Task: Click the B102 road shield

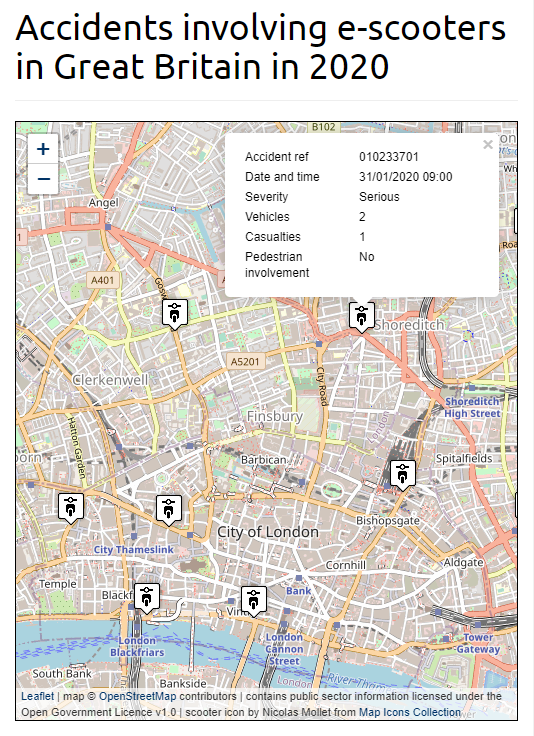Action: [324, 127]
